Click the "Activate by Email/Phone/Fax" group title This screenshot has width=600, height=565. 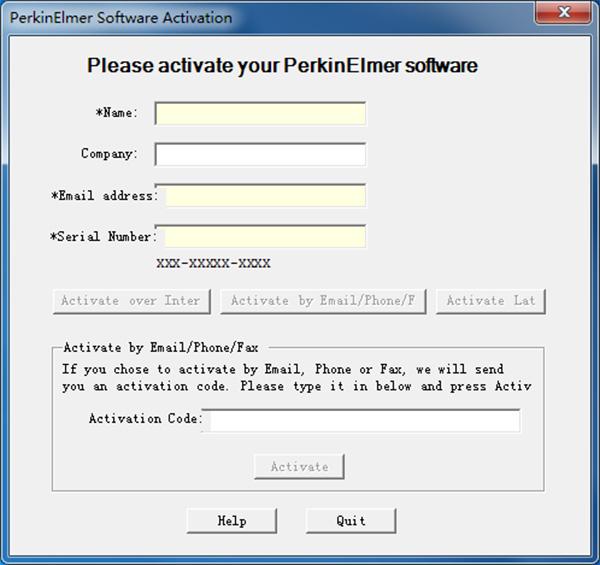click(161, 348)
